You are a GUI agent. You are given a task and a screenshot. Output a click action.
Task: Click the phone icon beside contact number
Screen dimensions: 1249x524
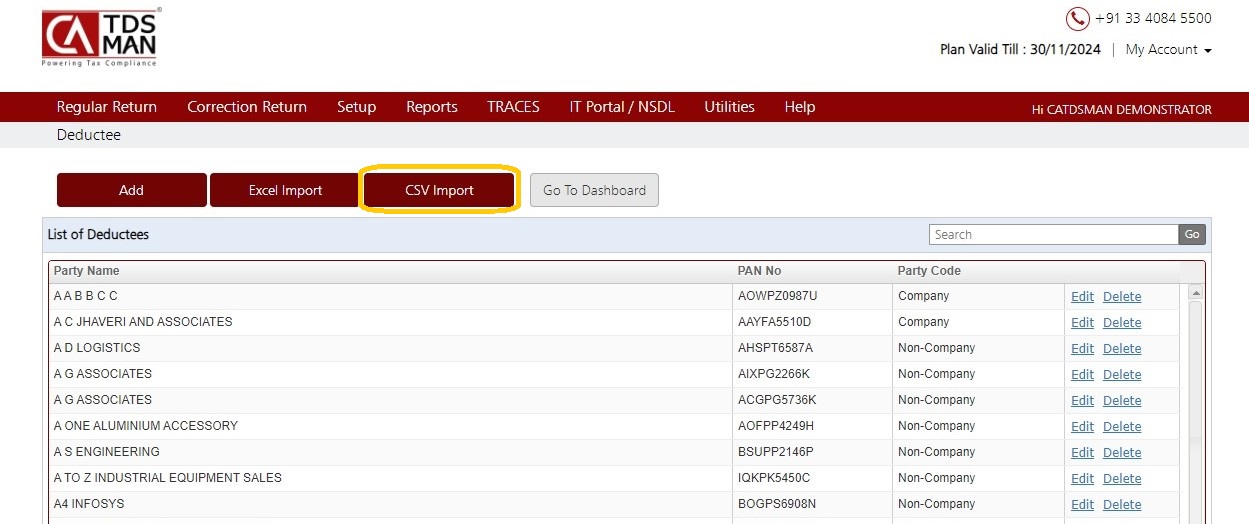(x=1077, y=19)
